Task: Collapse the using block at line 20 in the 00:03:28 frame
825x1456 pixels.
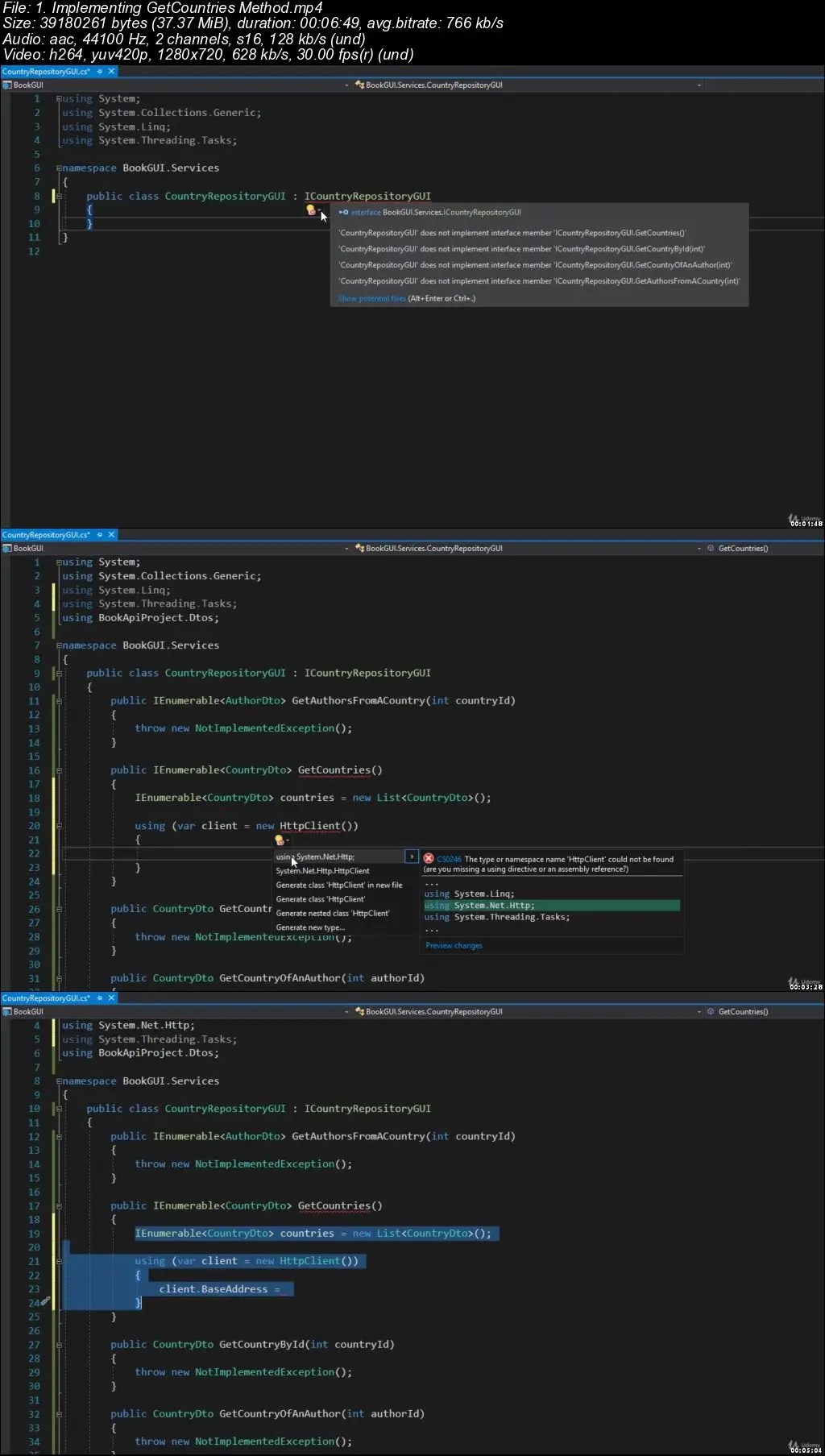Action: [59, 826]
